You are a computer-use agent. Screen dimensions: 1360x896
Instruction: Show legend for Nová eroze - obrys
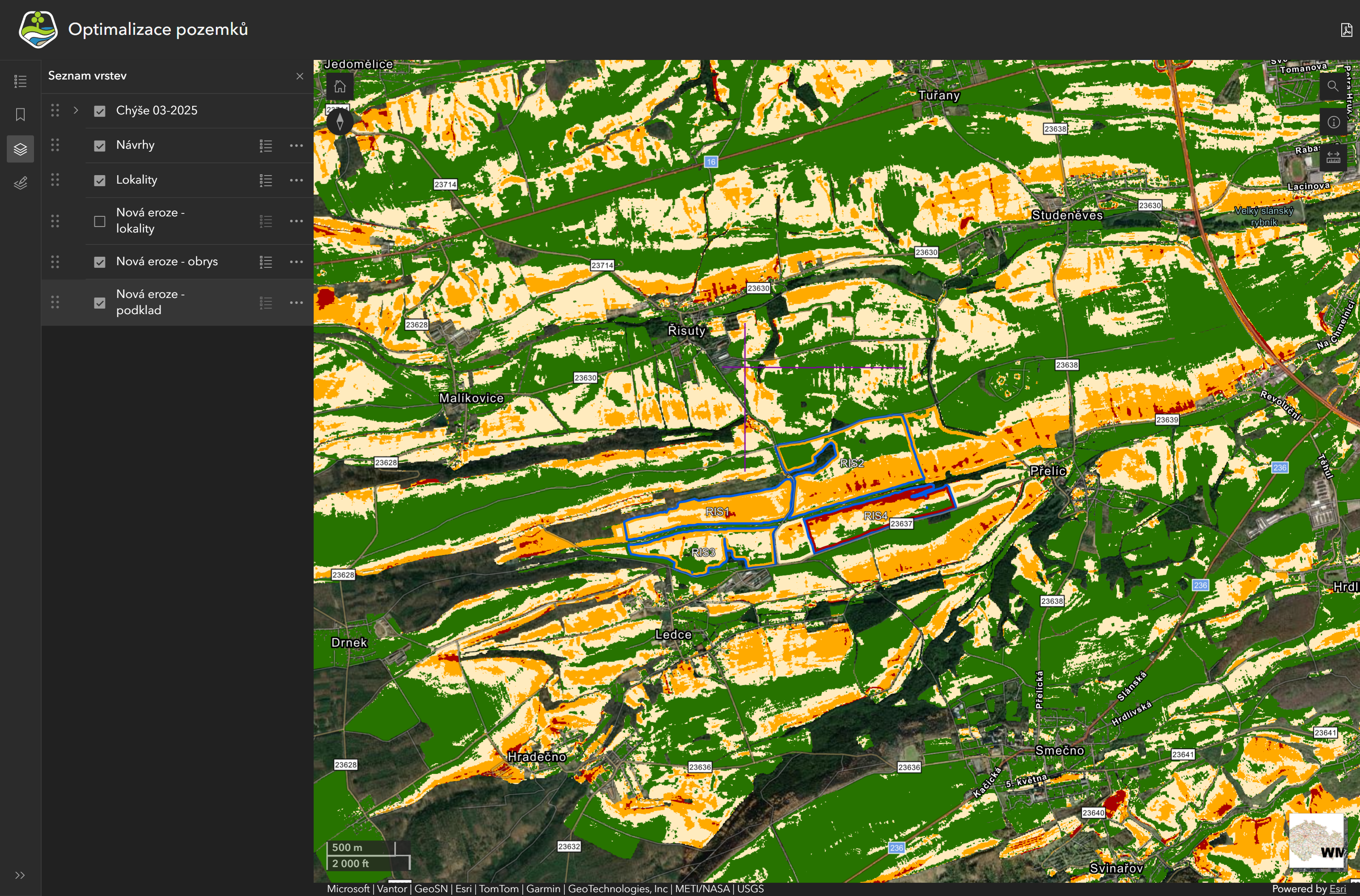point(266,262)
